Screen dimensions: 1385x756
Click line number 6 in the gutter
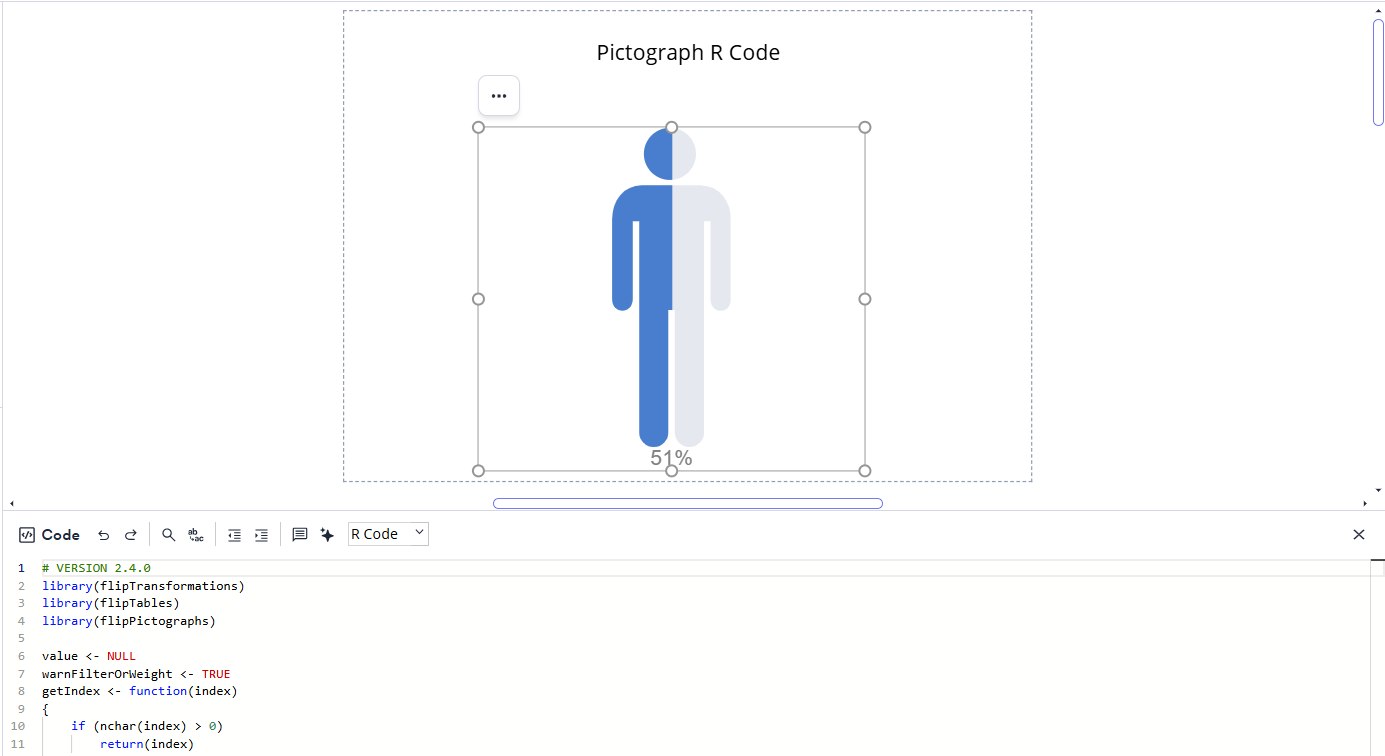click(20, 655)
